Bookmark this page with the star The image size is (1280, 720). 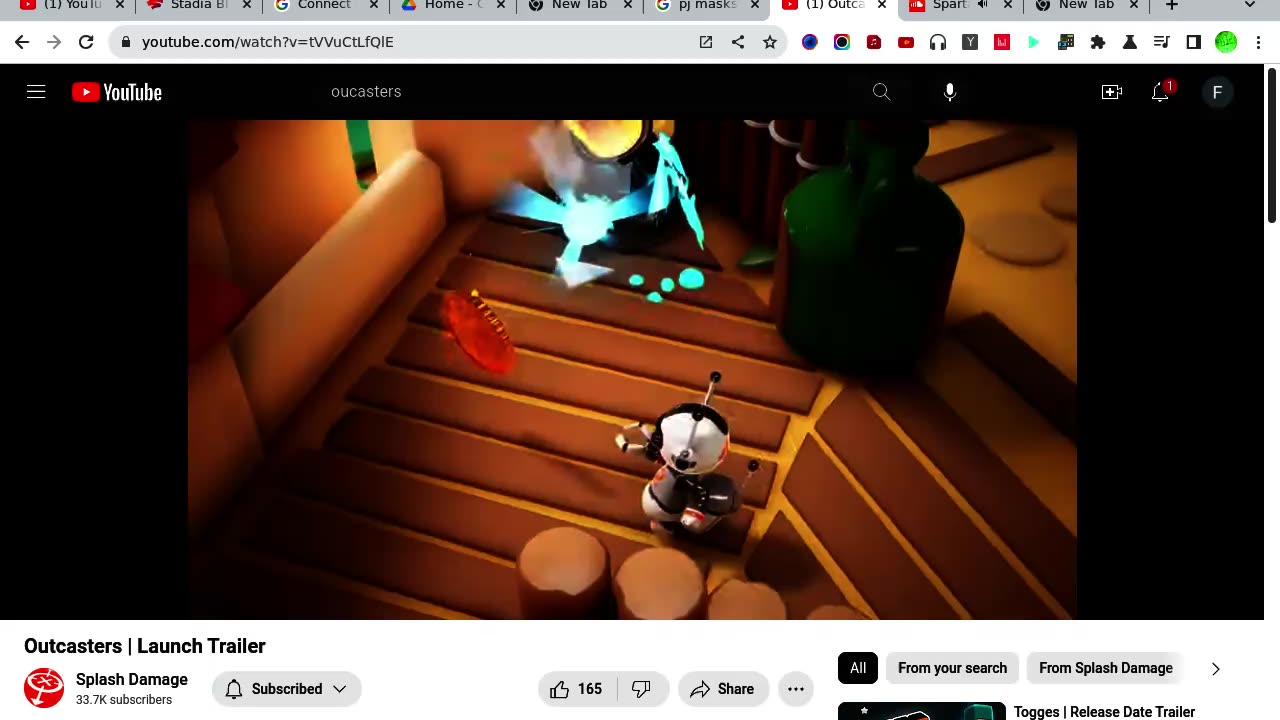click(x=770, y=42)
